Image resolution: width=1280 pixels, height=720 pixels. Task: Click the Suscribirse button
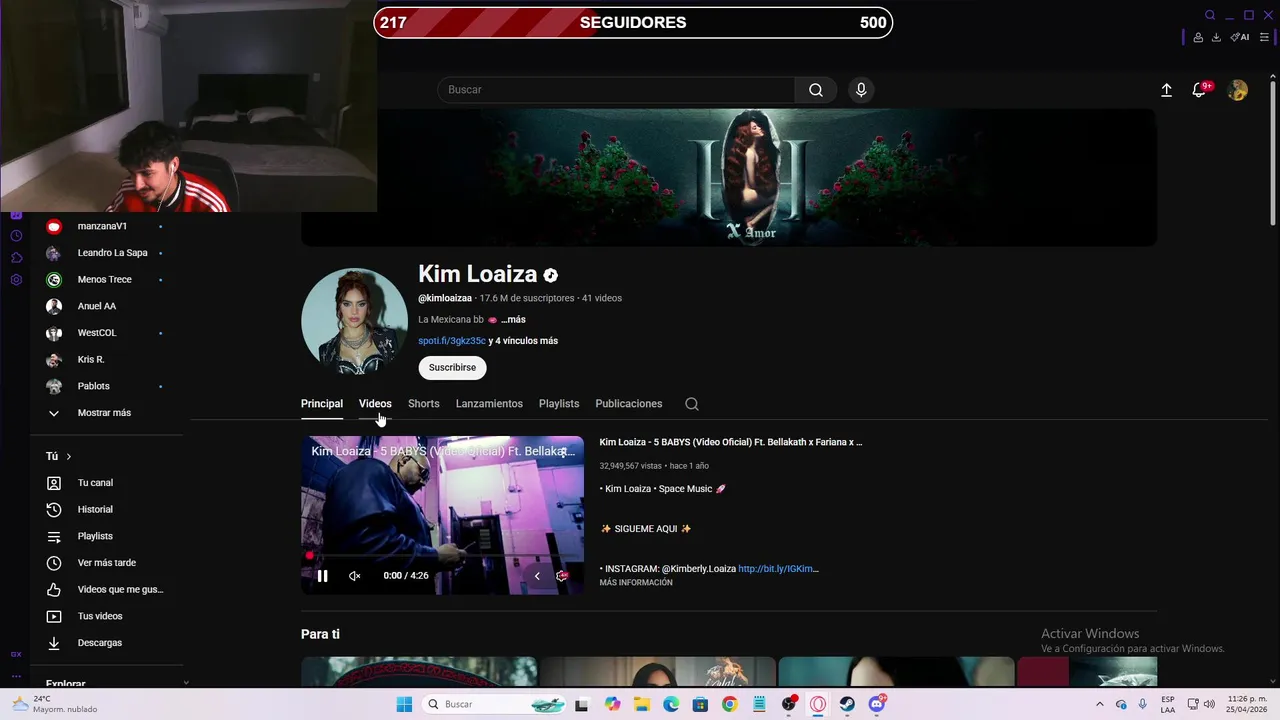[x=452, y=368]
